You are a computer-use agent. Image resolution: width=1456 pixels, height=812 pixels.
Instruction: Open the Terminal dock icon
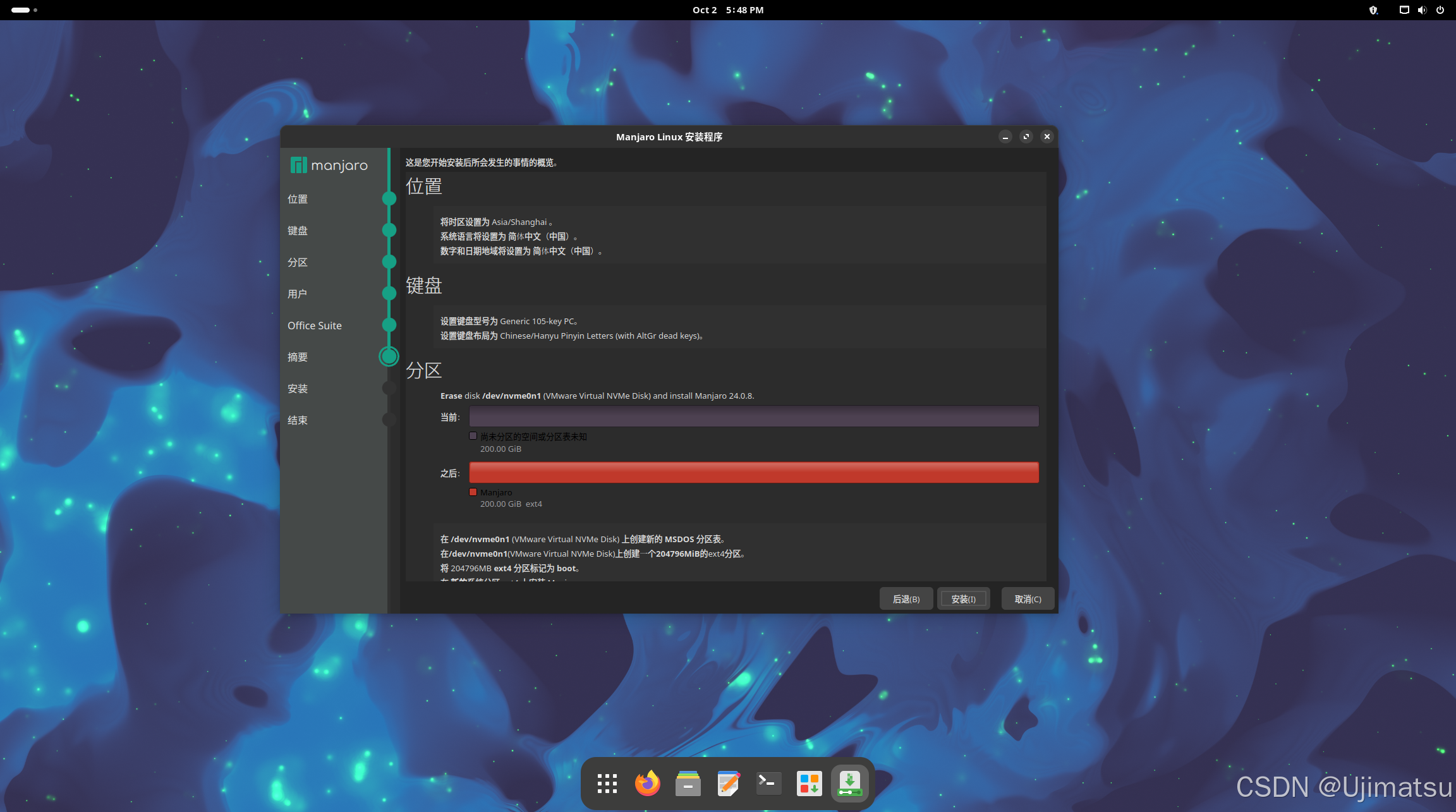coord(768,784)
